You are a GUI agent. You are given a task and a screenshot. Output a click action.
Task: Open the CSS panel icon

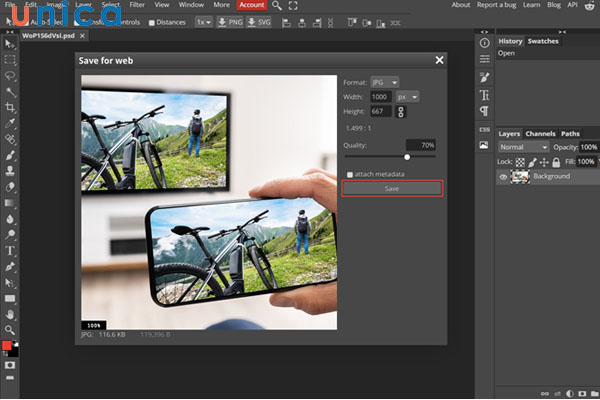pos(484,130)
